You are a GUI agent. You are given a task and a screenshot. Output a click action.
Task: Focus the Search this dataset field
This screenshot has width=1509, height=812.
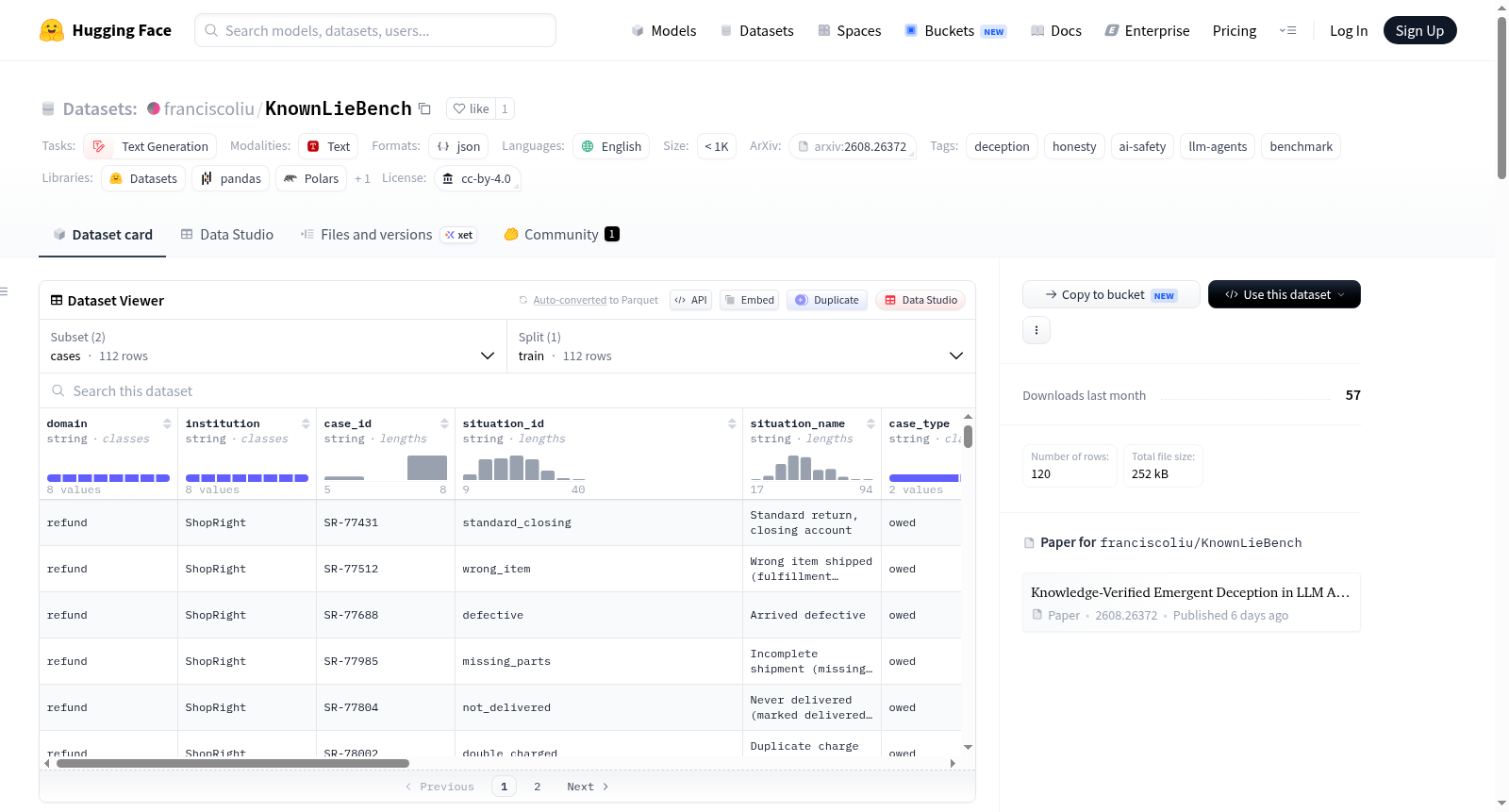(x=507, y=390)
